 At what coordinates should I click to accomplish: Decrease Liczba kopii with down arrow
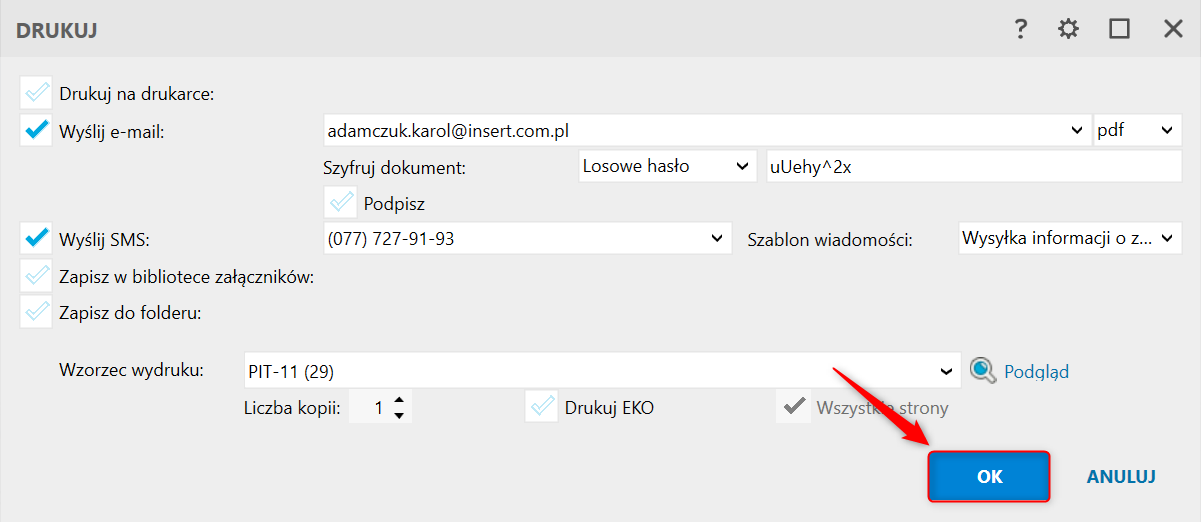[398, 415]
